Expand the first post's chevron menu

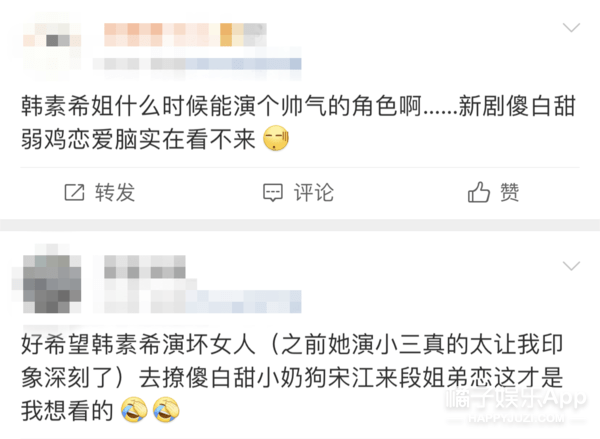[571, 28]
